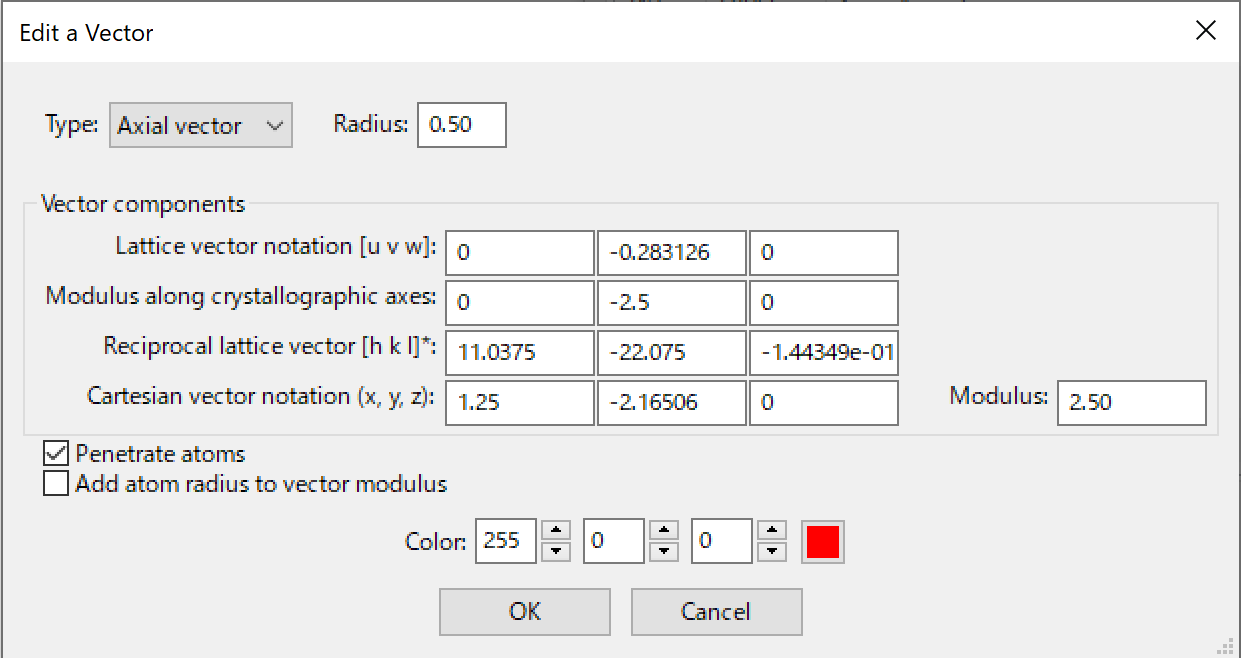Screen dimensions: 1241x658
Task: Select the crystallographic axes field with -2.5
Action: pyautogui.click(x=671, y=303)
